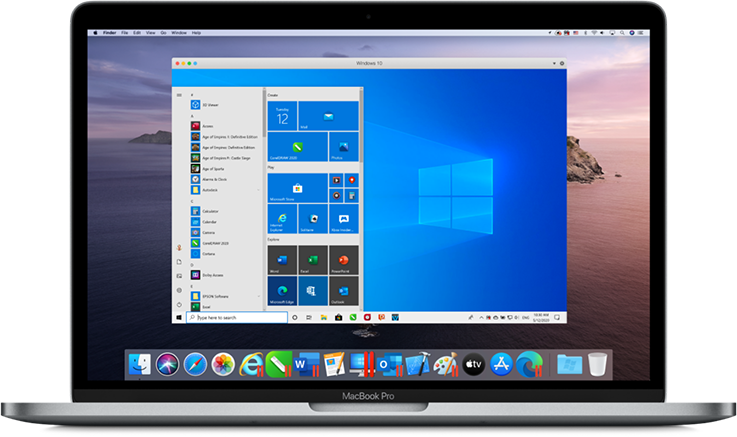Open the Finder menu

(110, 33)
